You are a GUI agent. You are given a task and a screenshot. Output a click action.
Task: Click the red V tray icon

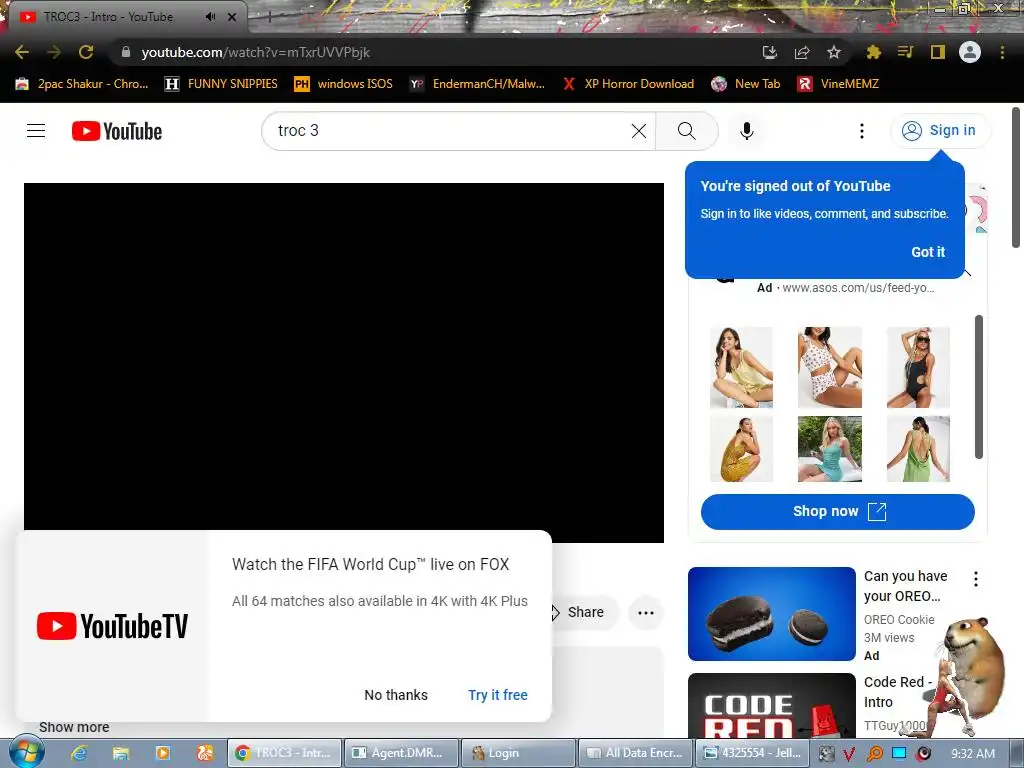[850, 754]
